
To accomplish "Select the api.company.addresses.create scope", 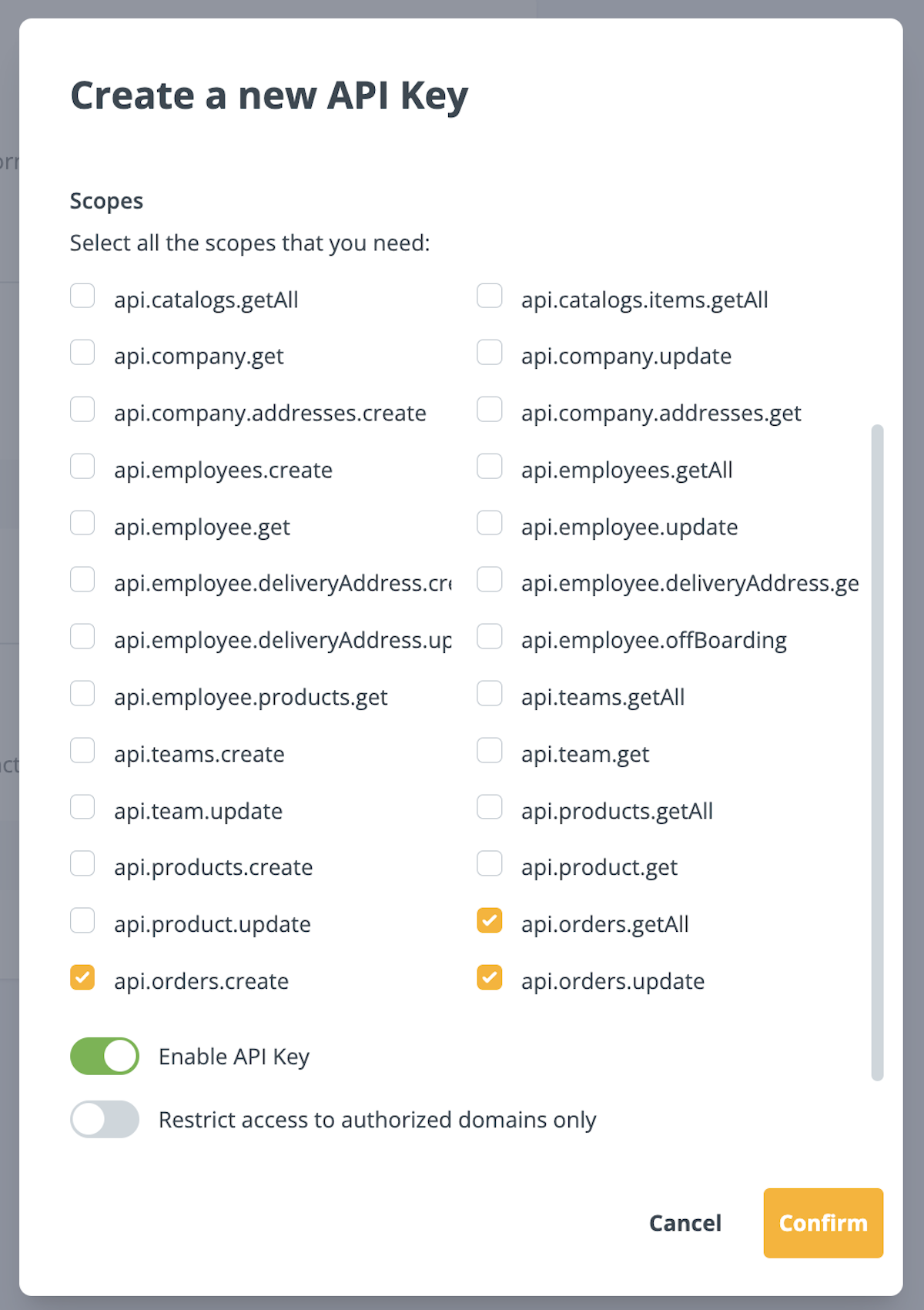I will point(82,409).
